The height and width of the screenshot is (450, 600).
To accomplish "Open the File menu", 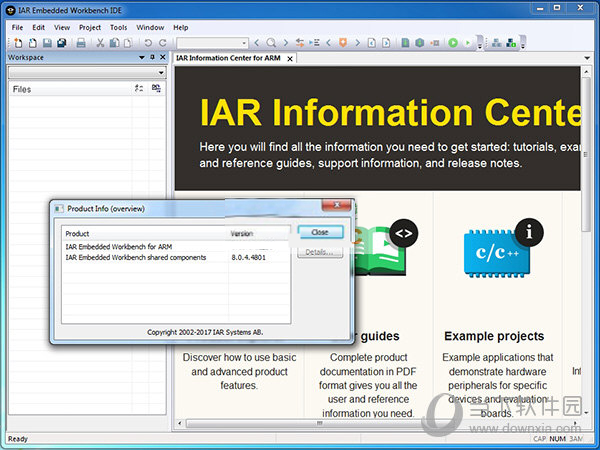I will (x=17, y=28).
